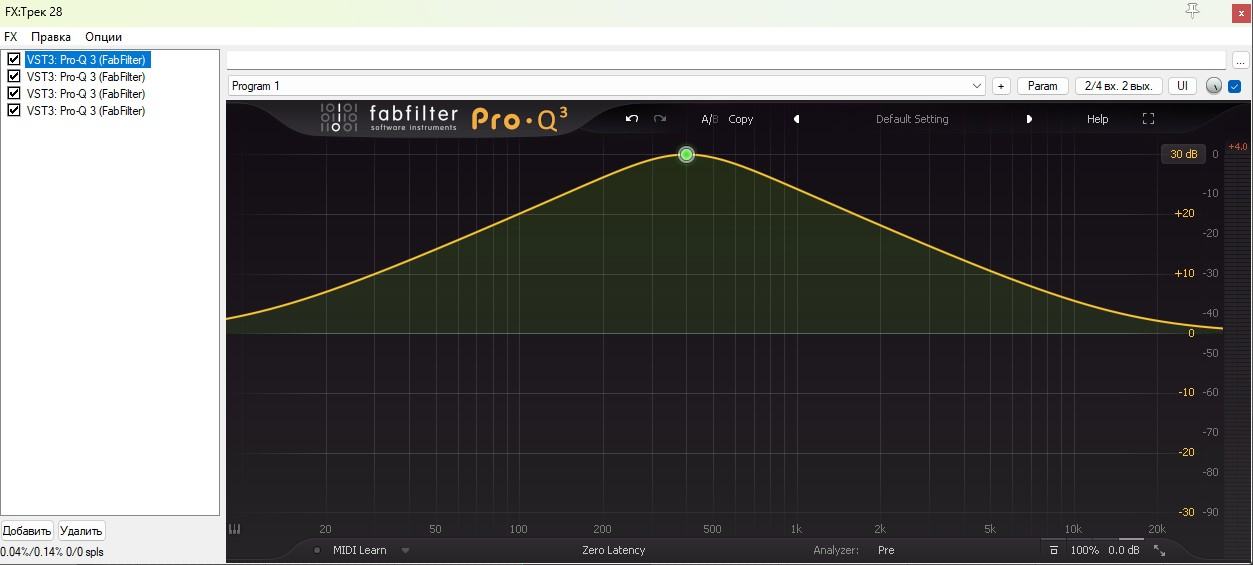Click the full screen mode icon
Viewport: 1253px width, 565px height.
(x=1148, y=119)
